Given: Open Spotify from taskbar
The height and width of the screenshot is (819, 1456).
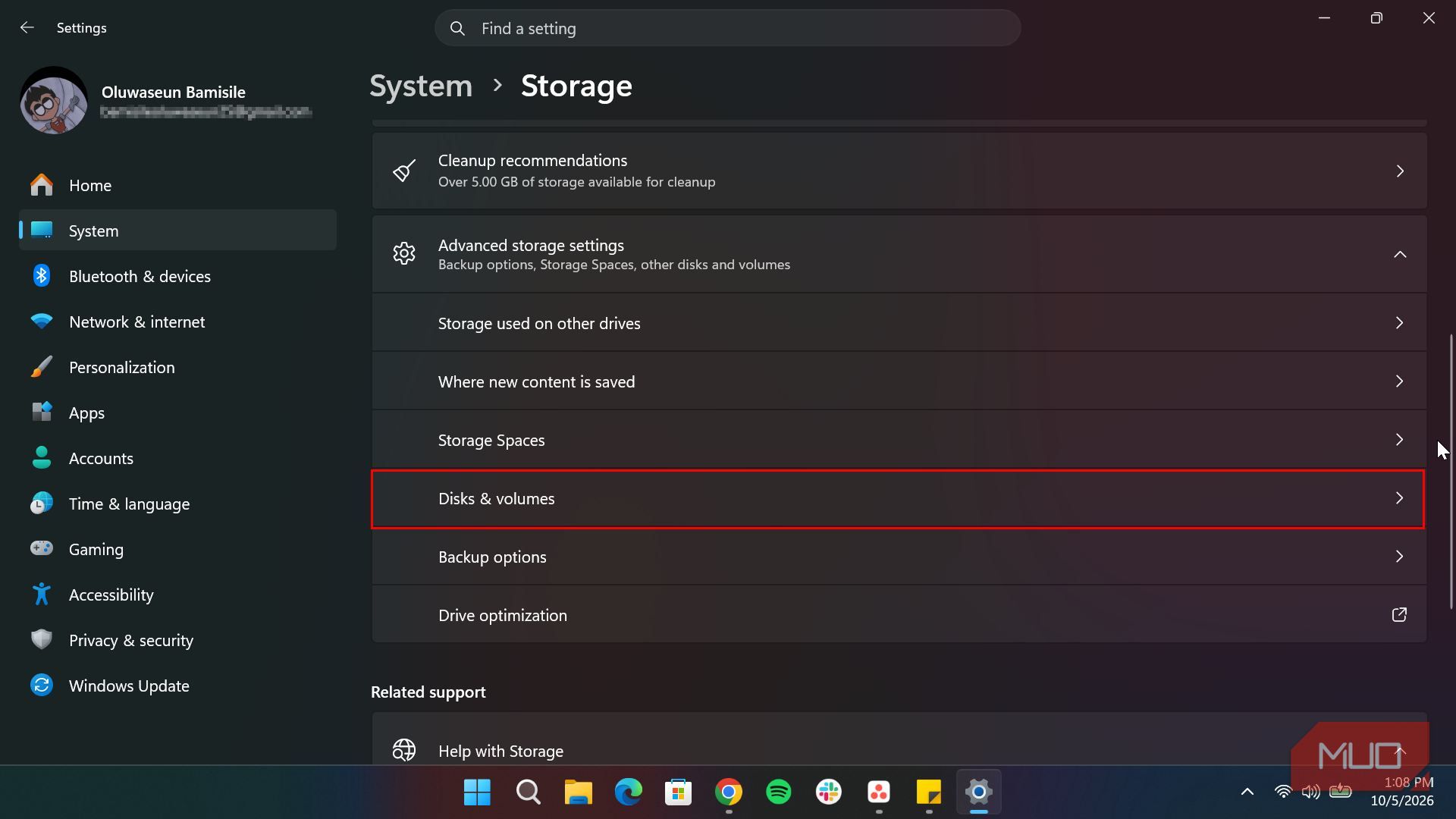Looking at the screenshot, I should tap(779, 792).
